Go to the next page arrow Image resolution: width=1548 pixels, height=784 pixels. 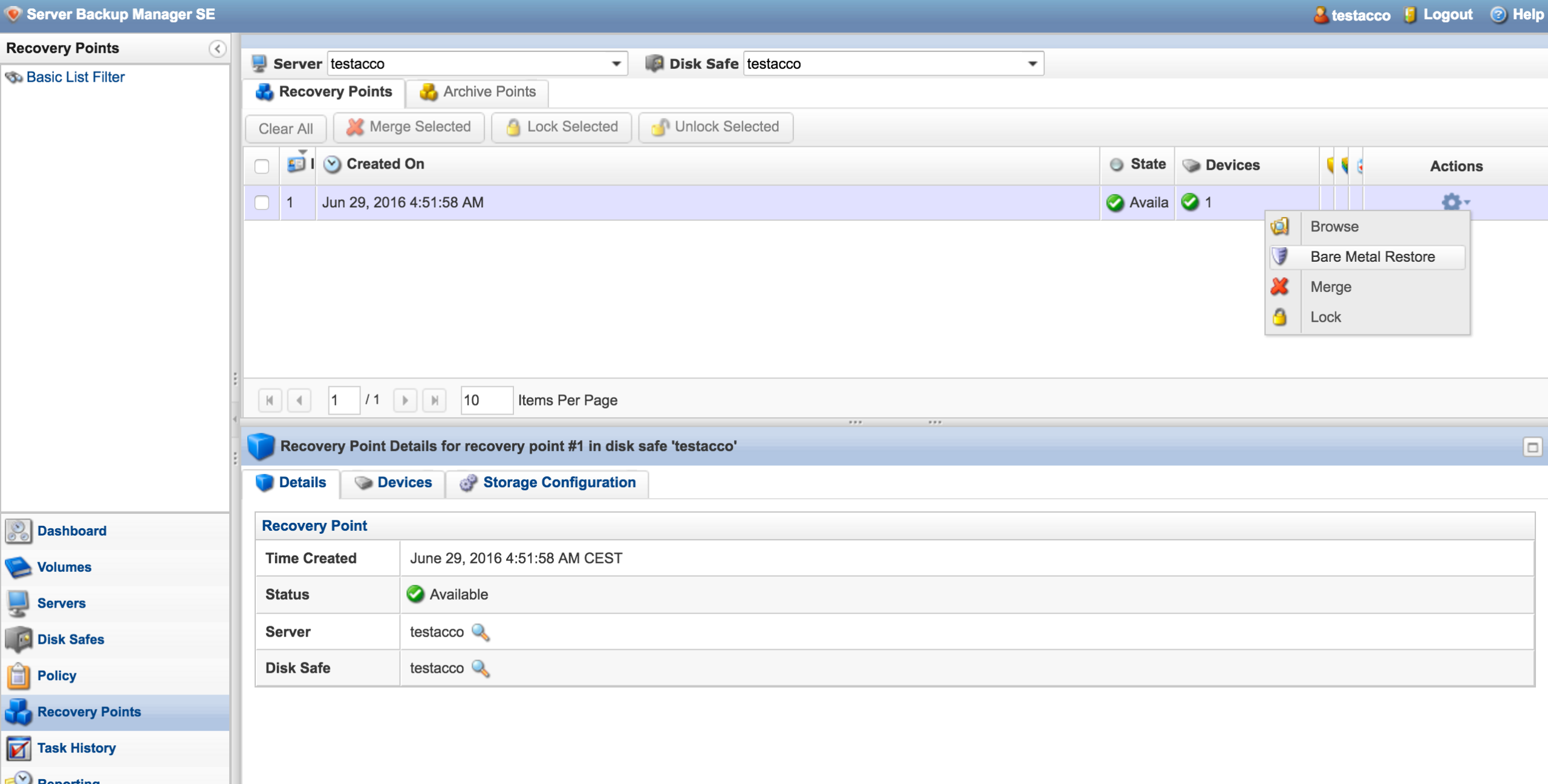point(405,400)
